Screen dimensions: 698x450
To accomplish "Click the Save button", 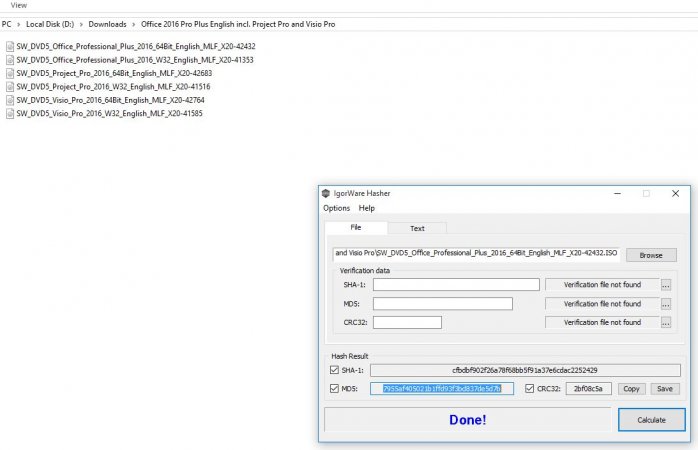I will click(665, 389).
